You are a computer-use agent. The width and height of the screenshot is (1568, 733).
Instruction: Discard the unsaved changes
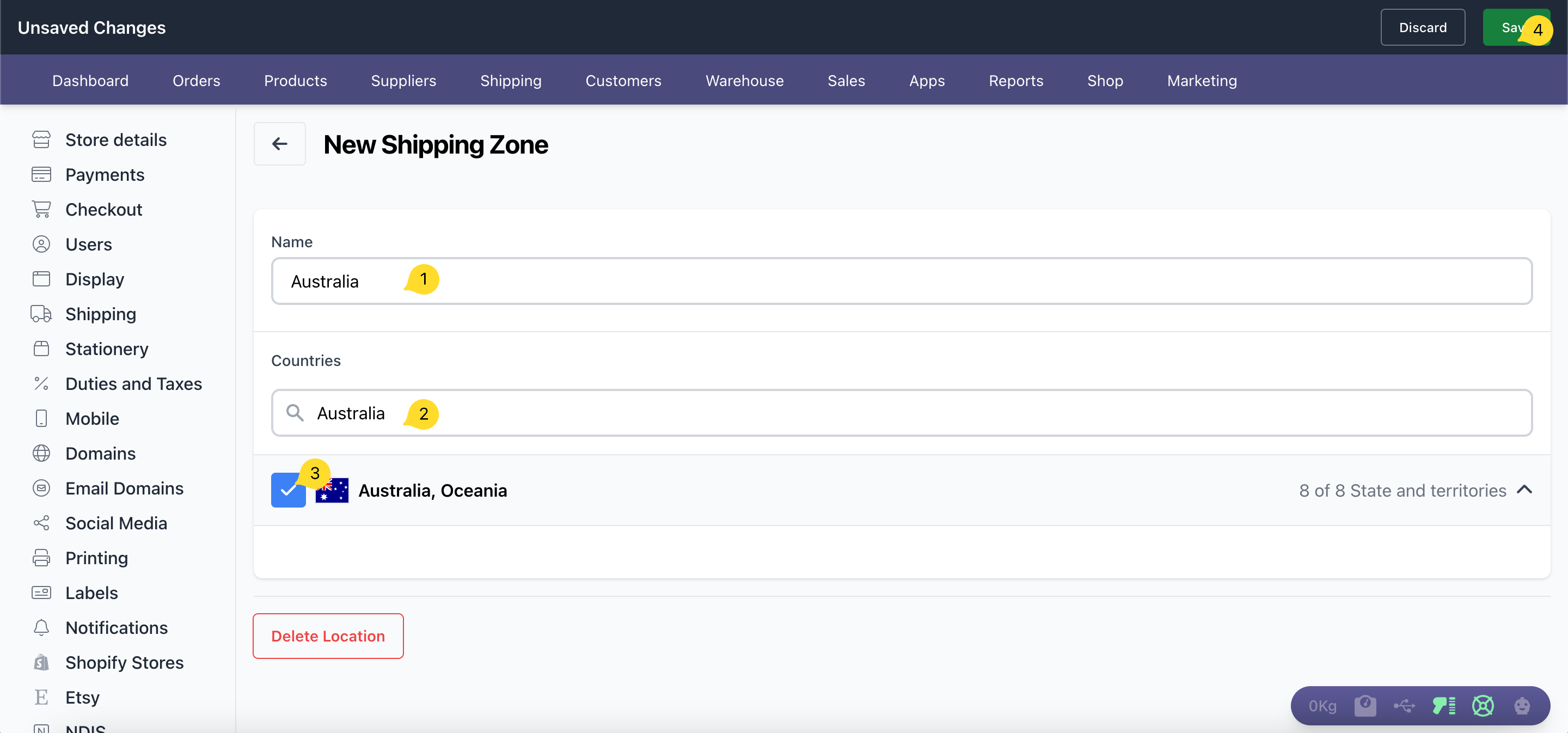pyautogui.click(x=1422, y=27)
